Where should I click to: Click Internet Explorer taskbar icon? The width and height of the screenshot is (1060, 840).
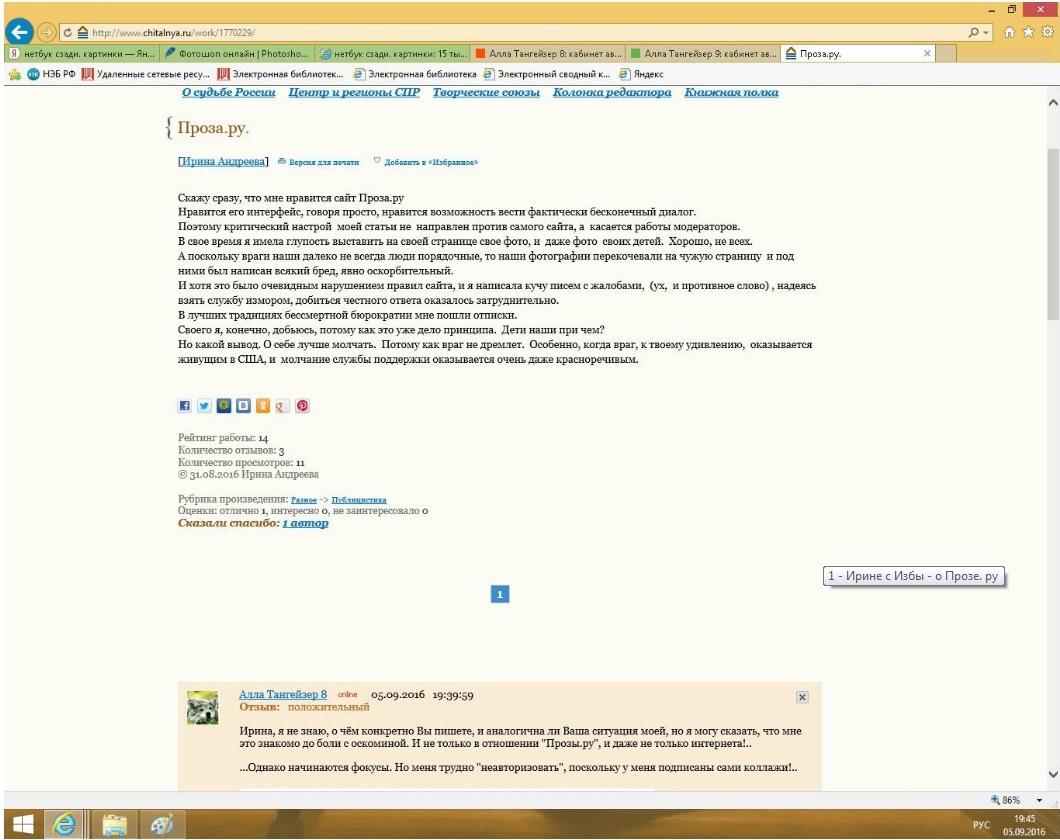(x=64, y=824)
